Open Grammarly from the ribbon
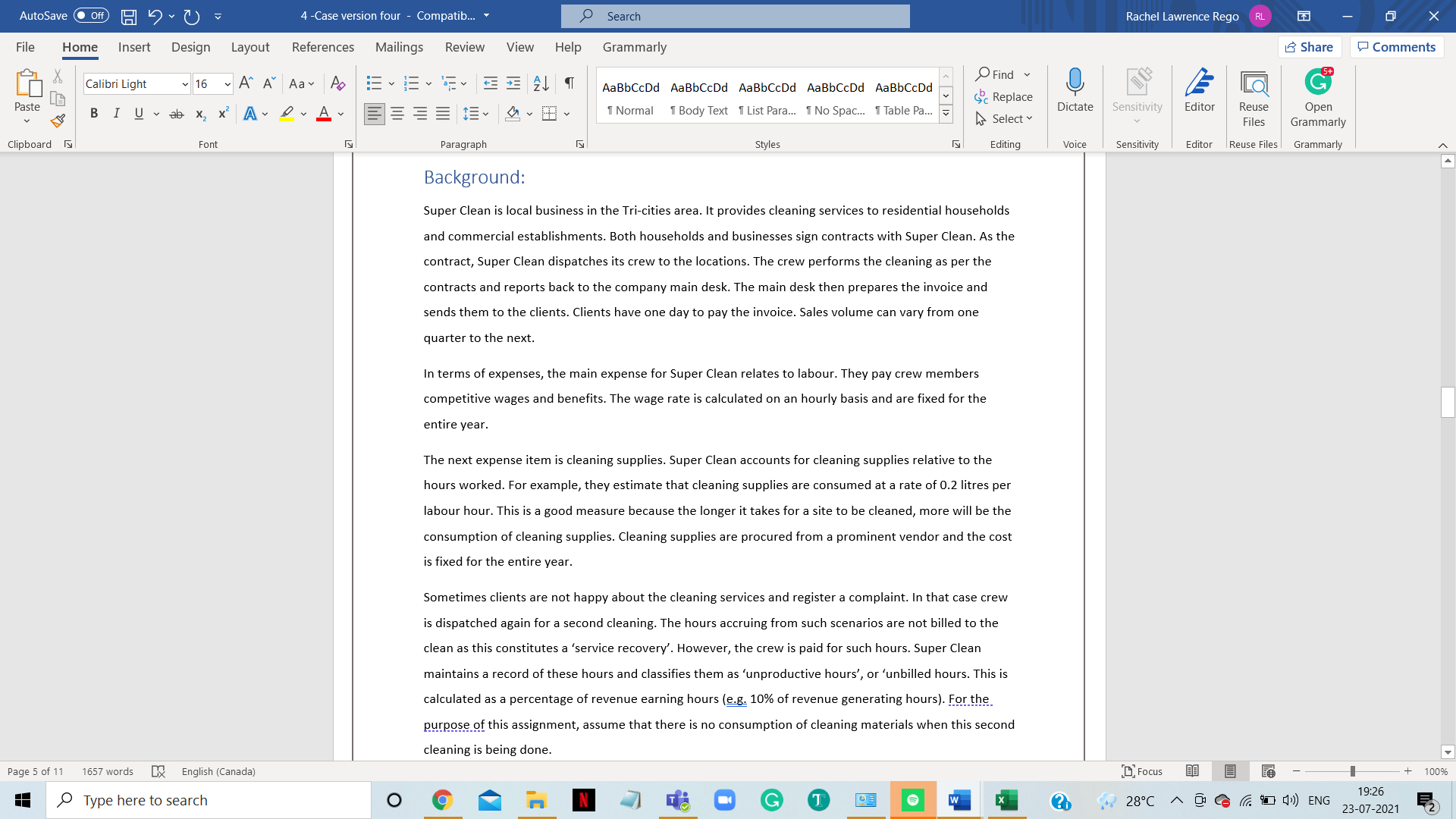The image size is (1456, 819). [1317, 93]
